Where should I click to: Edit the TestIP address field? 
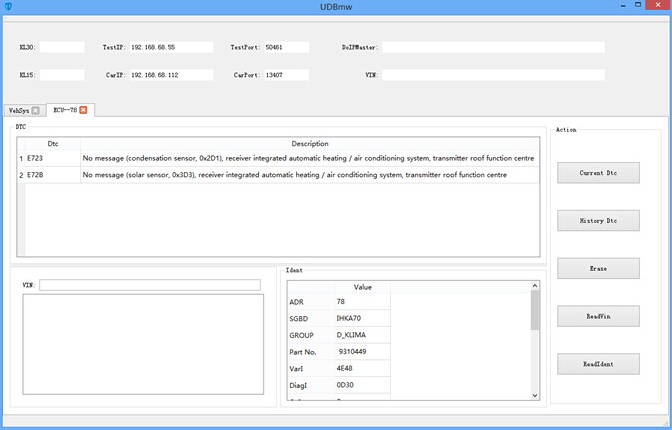pos(171,47)
